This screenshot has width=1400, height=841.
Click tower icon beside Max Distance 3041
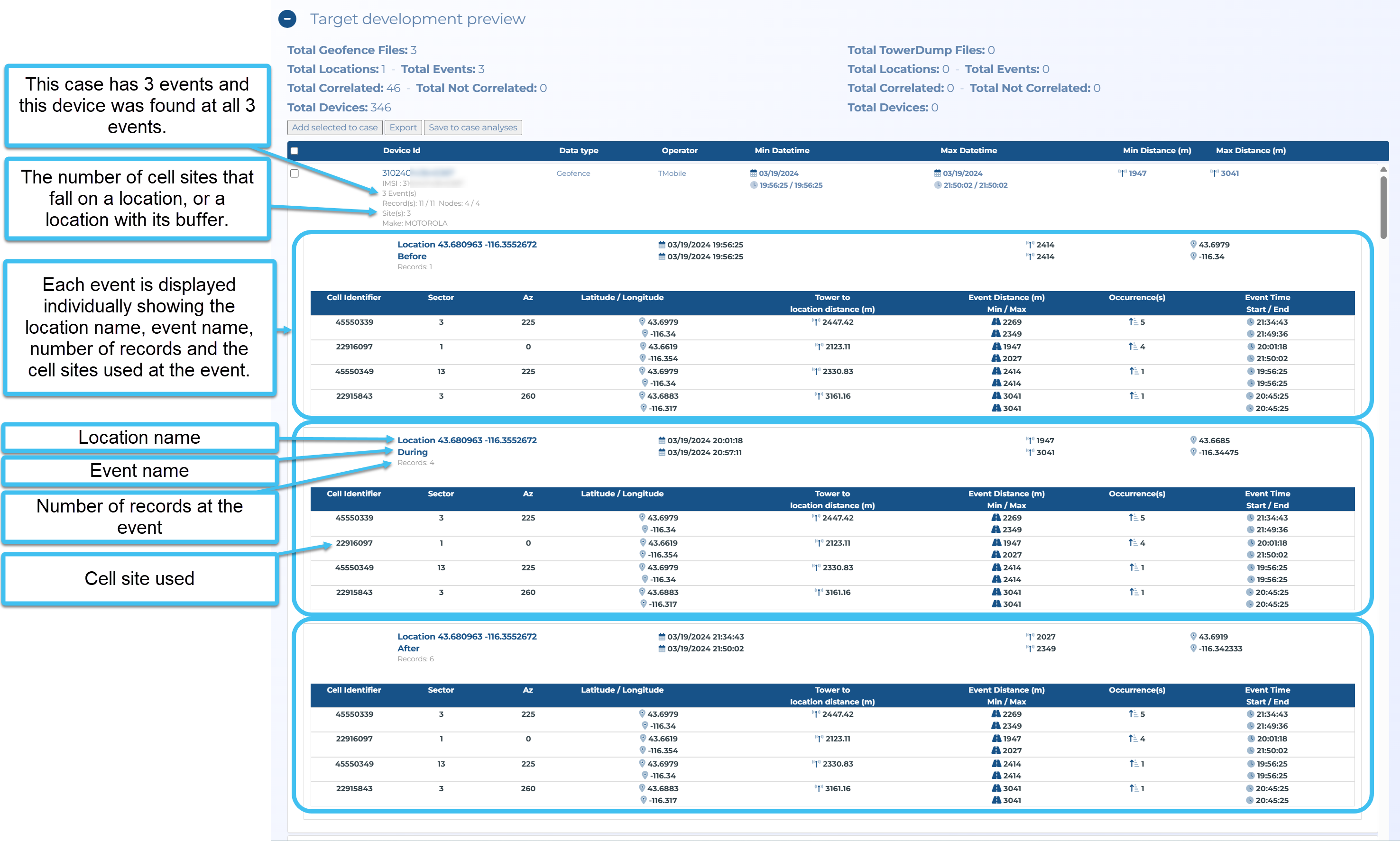point(1214,174)
